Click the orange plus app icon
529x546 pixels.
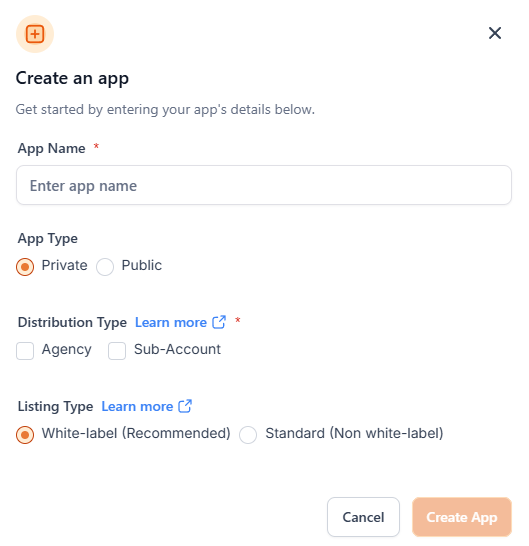[35, 34]
